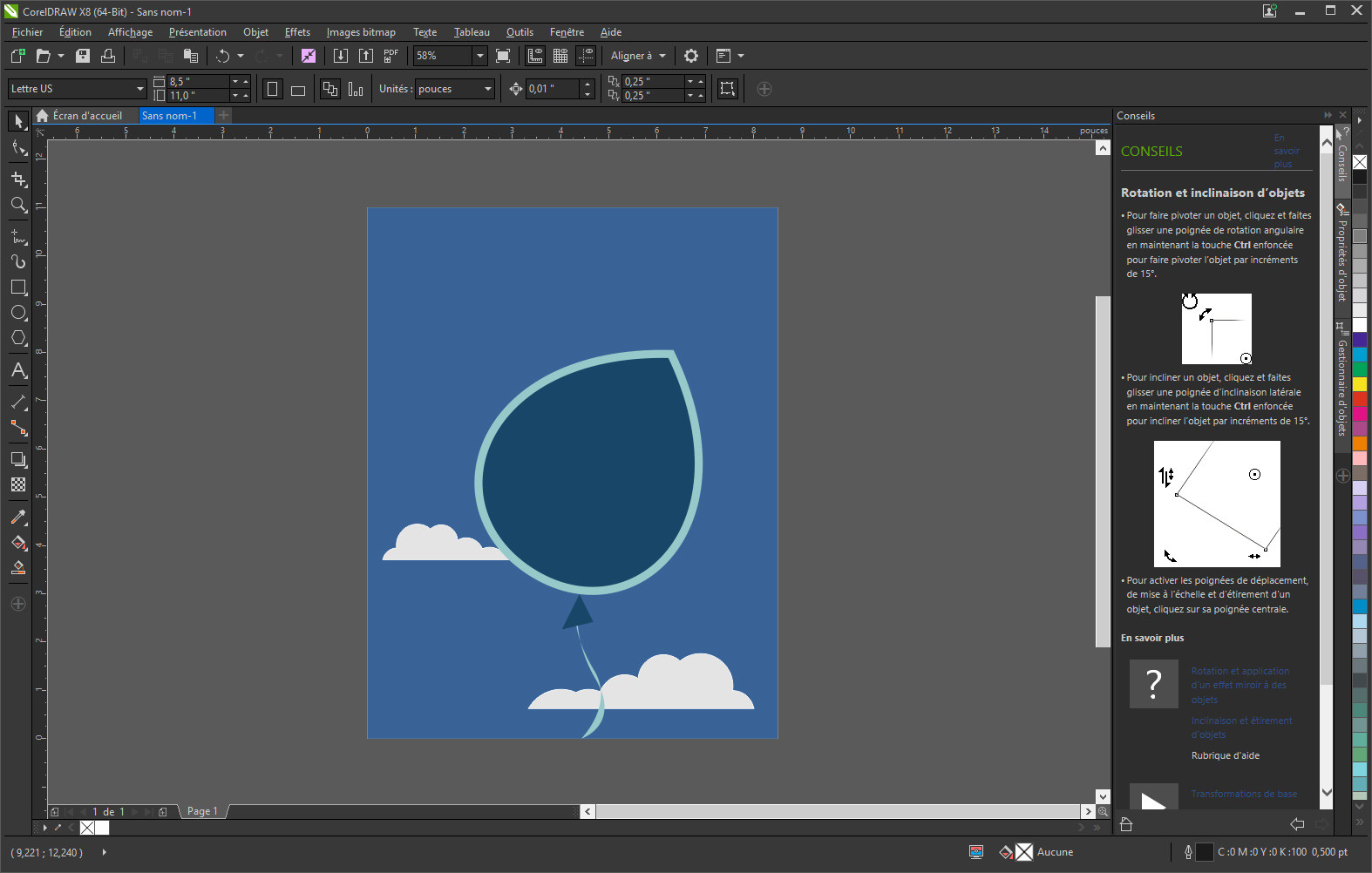1372x873 pixels.
Task: Open the Unités pouces dropdown
Action: [487, 89]
